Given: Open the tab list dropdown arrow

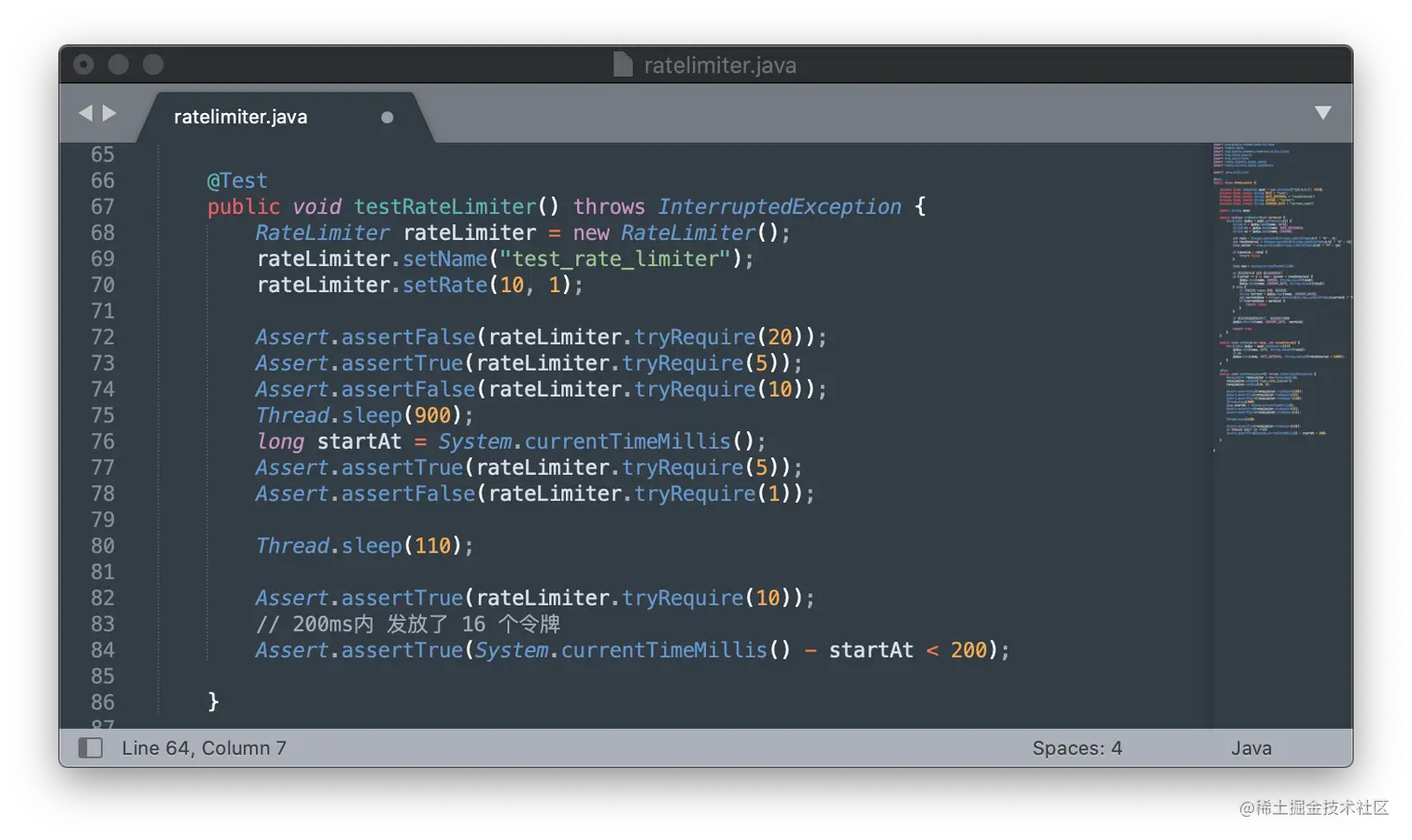Looking at the screenshot, I should [x=1322, y=113].
